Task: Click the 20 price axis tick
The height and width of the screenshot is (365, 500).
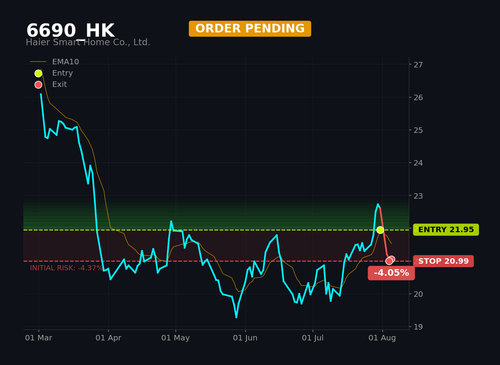Action: point(418,294)
